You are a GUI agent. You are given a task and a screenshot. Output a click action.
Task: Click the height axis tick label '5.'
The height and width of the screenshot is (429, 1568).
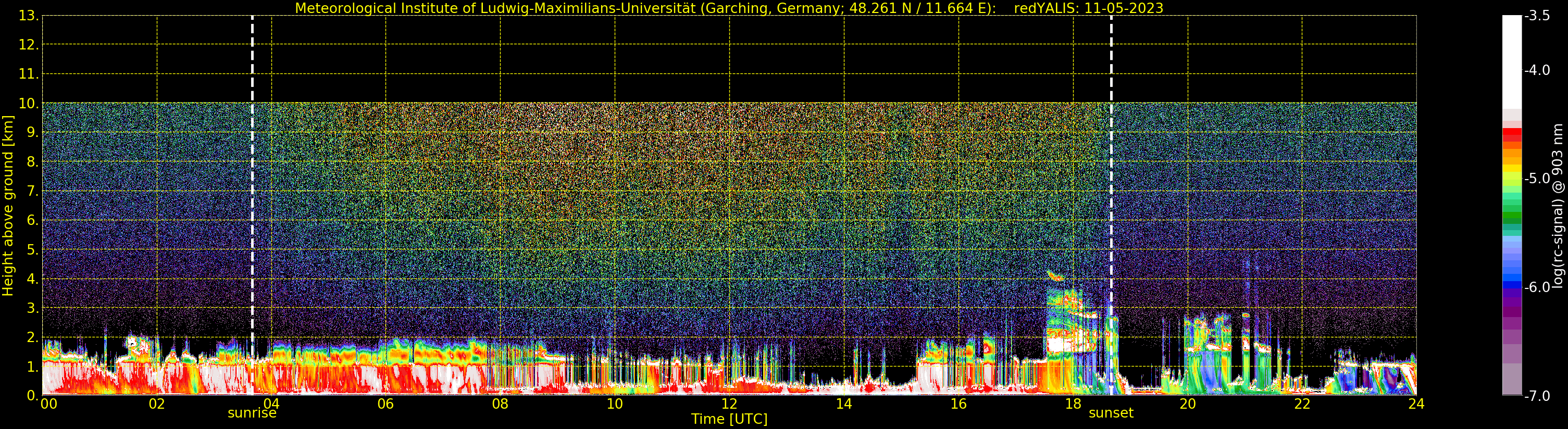[33, 249]
